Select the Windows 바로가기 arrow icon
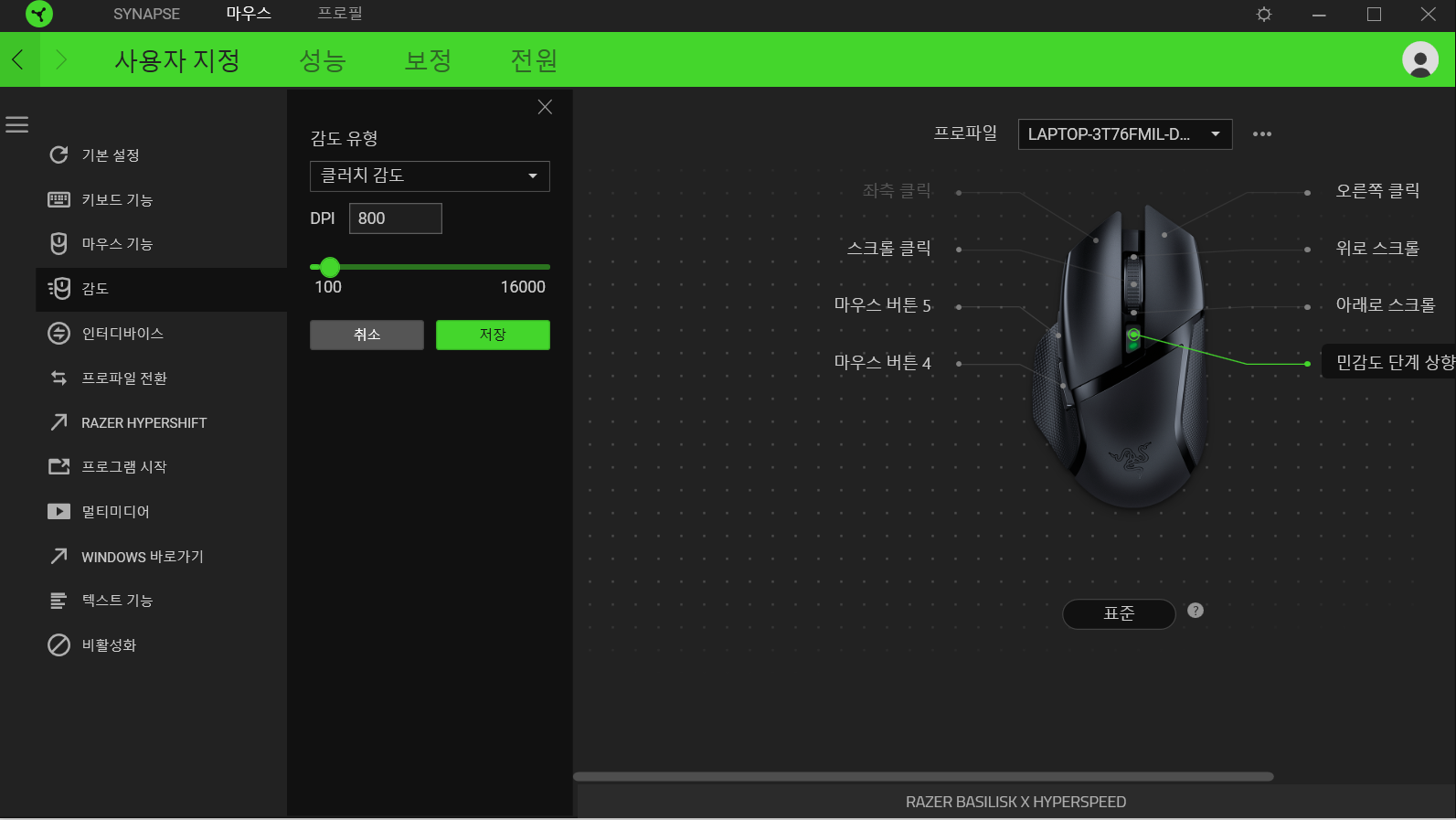The width and height of the screenshot is (1456, 820). click(58, 556)
